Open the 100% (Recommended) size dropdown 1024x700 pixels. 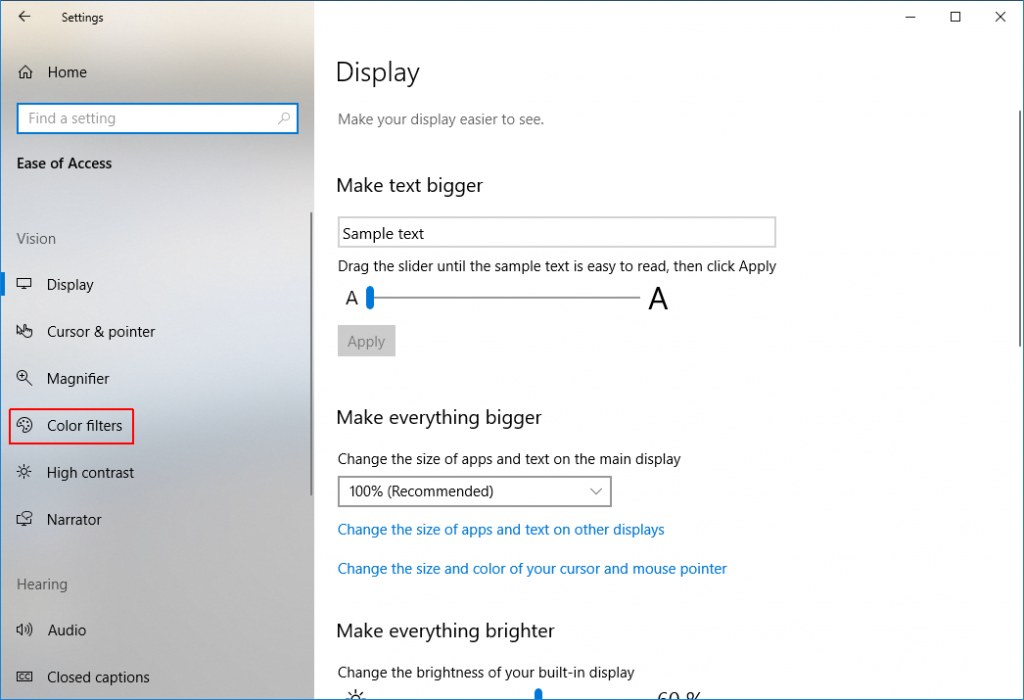coord(474,491)
